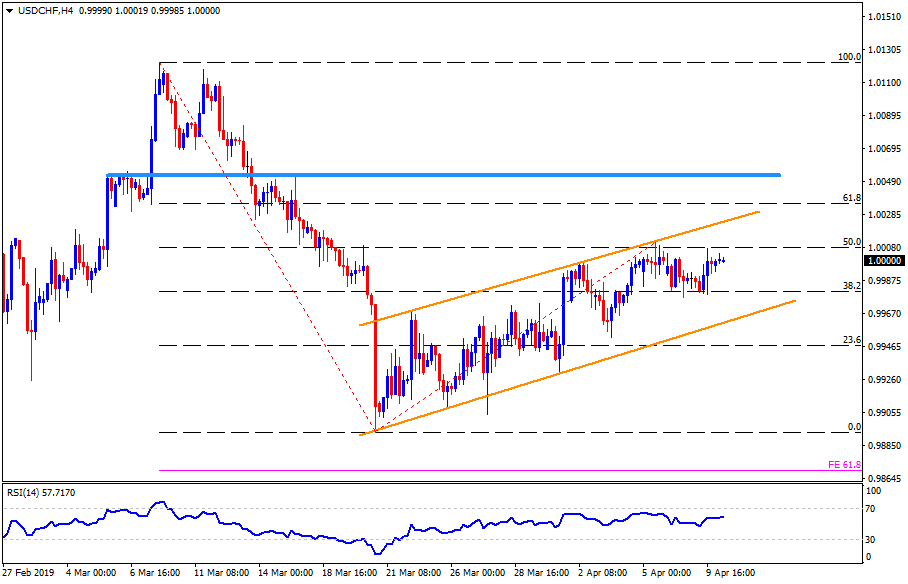Select the 38.2 Fibonacci level label
Image resolution: width=908 pixels, height=584 pixels.
coord(851,286)
